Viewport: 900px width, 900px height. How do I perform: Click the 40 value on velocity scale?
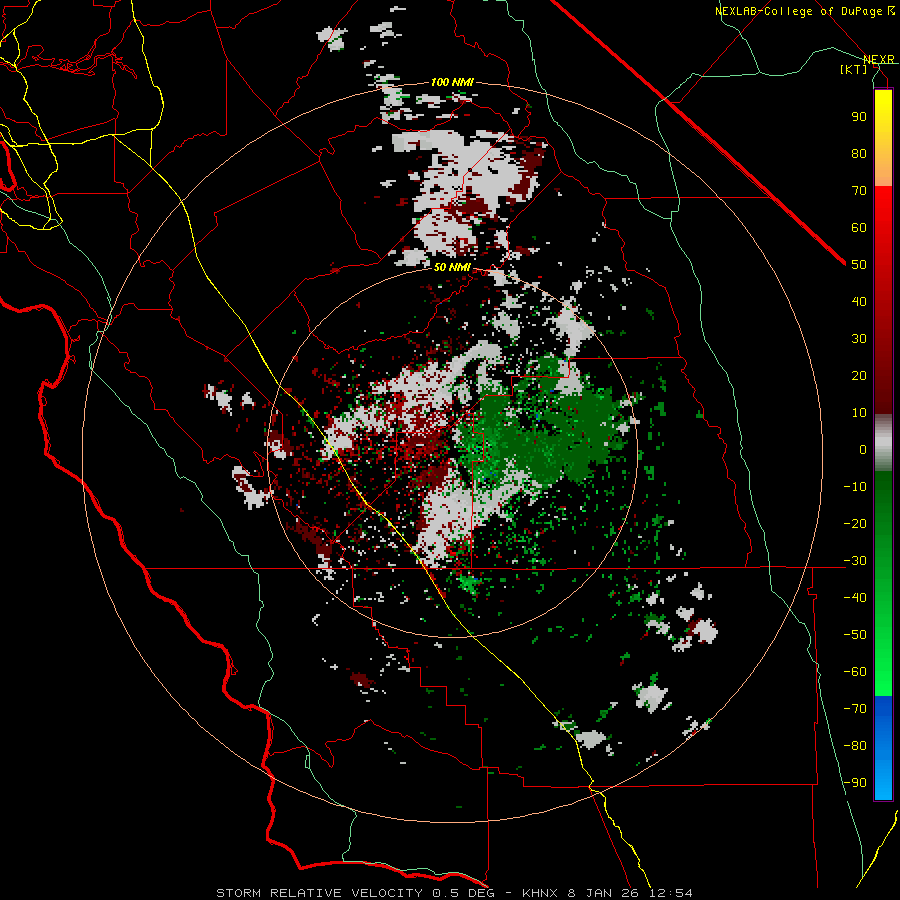pos(859,302)
